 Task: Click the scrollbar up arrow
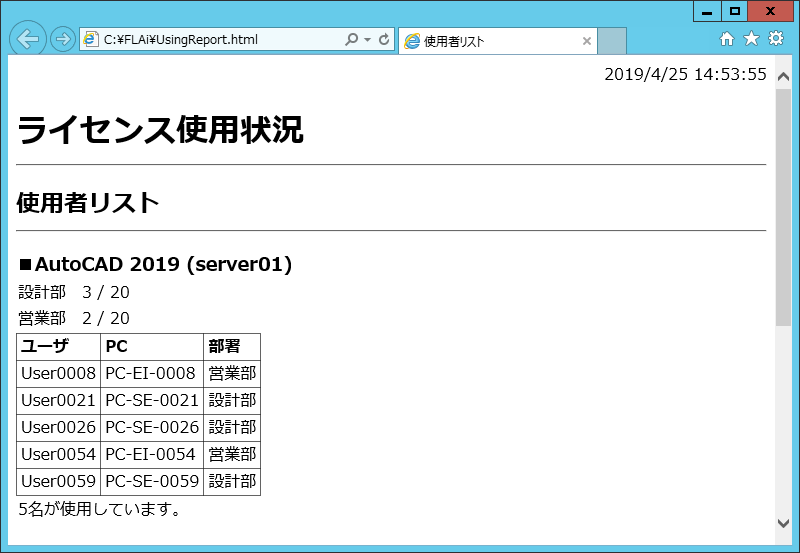coord(783,77)
